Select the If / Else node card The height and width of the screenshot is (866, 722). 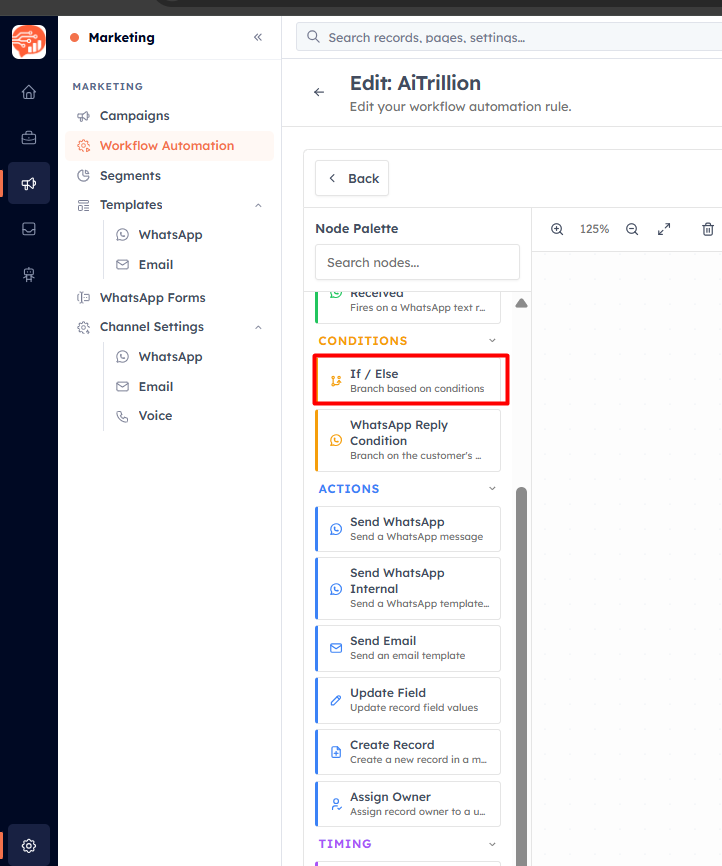click(x=408, y=381)
